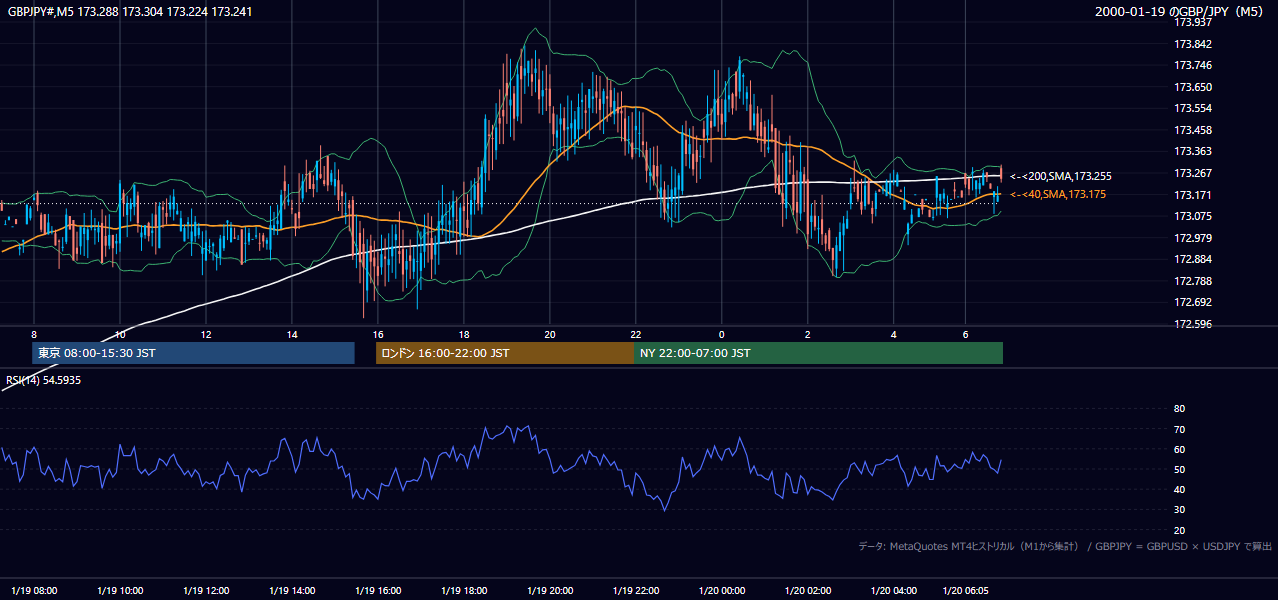The width and height of the screenshot is (1278, 600).
Task: Click hour marker 18 under the price chart
Action: pyautogui.click(x=464, y=334)
